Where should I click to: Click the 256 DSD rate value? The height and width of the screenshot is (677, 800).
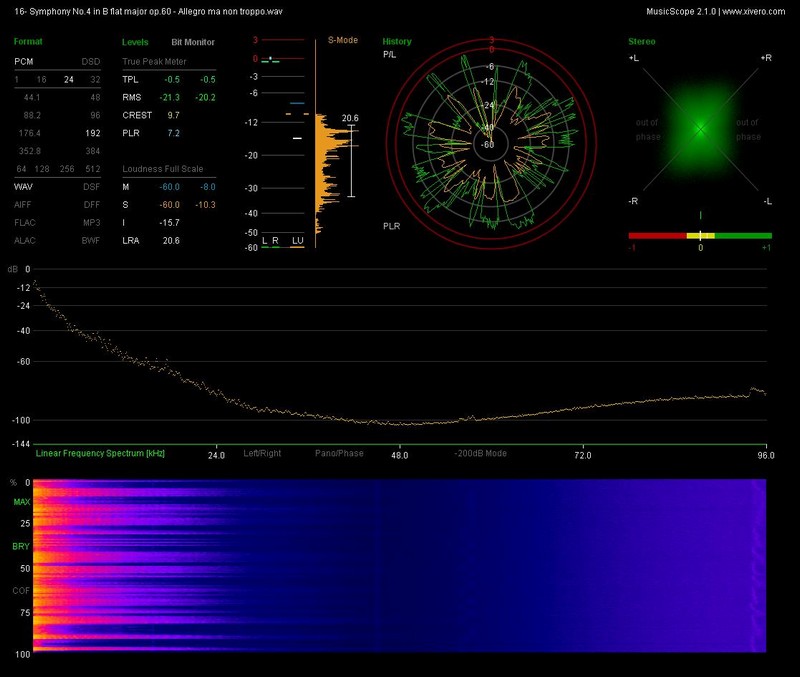(67, 169)
